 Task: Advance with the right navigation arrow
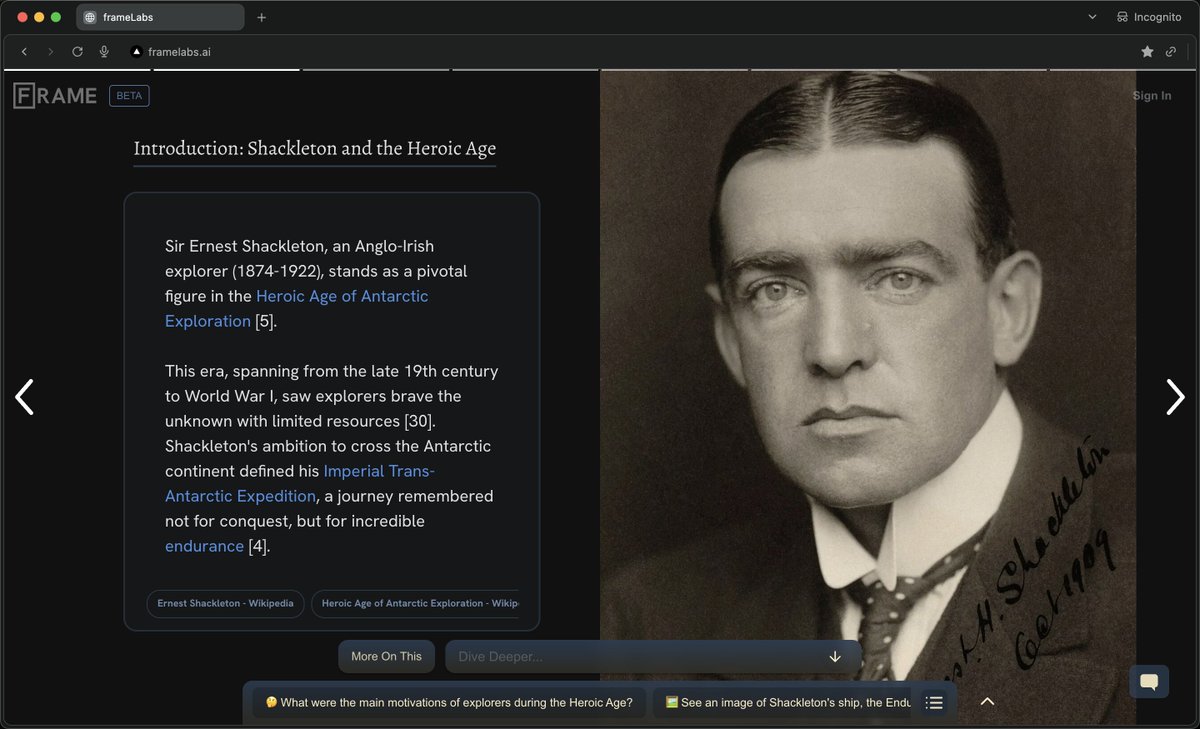pos(1175,397)
